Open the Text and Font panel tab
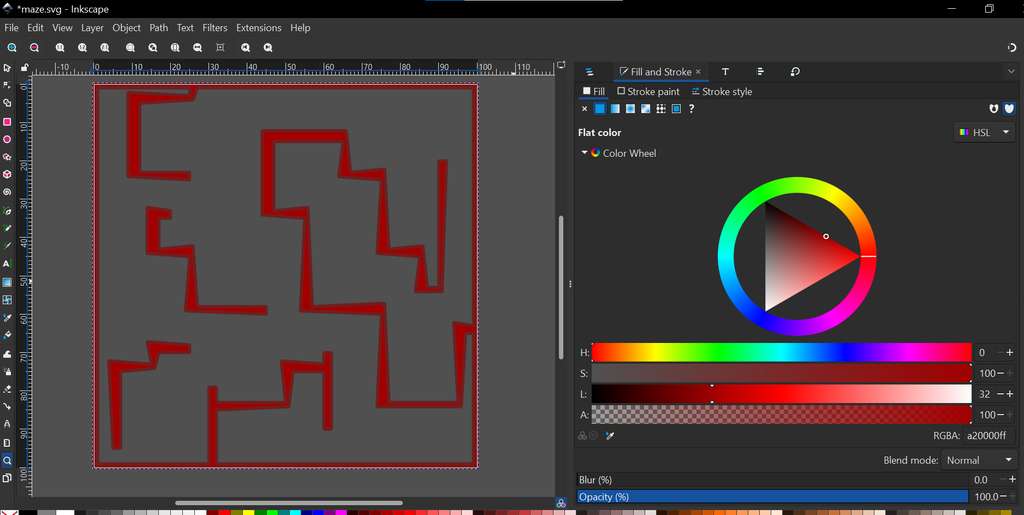The height and width of the screenshot is (515, 1024). pyautogui.click(x=725, y=72)
